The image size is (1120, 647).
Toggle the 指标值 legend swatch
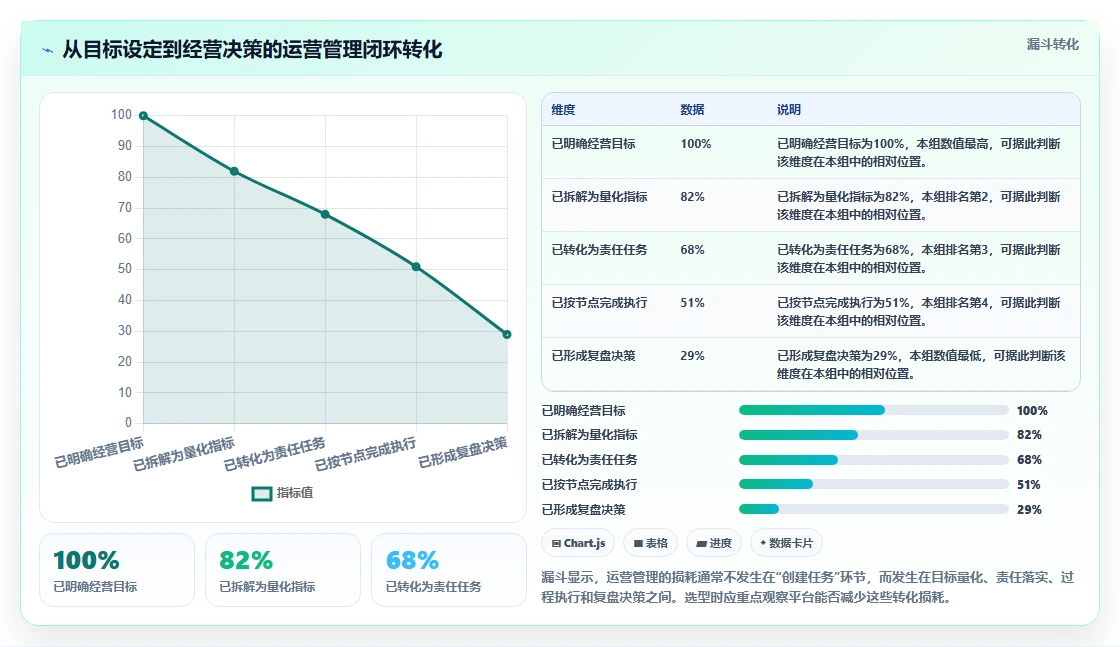[261, 493]
